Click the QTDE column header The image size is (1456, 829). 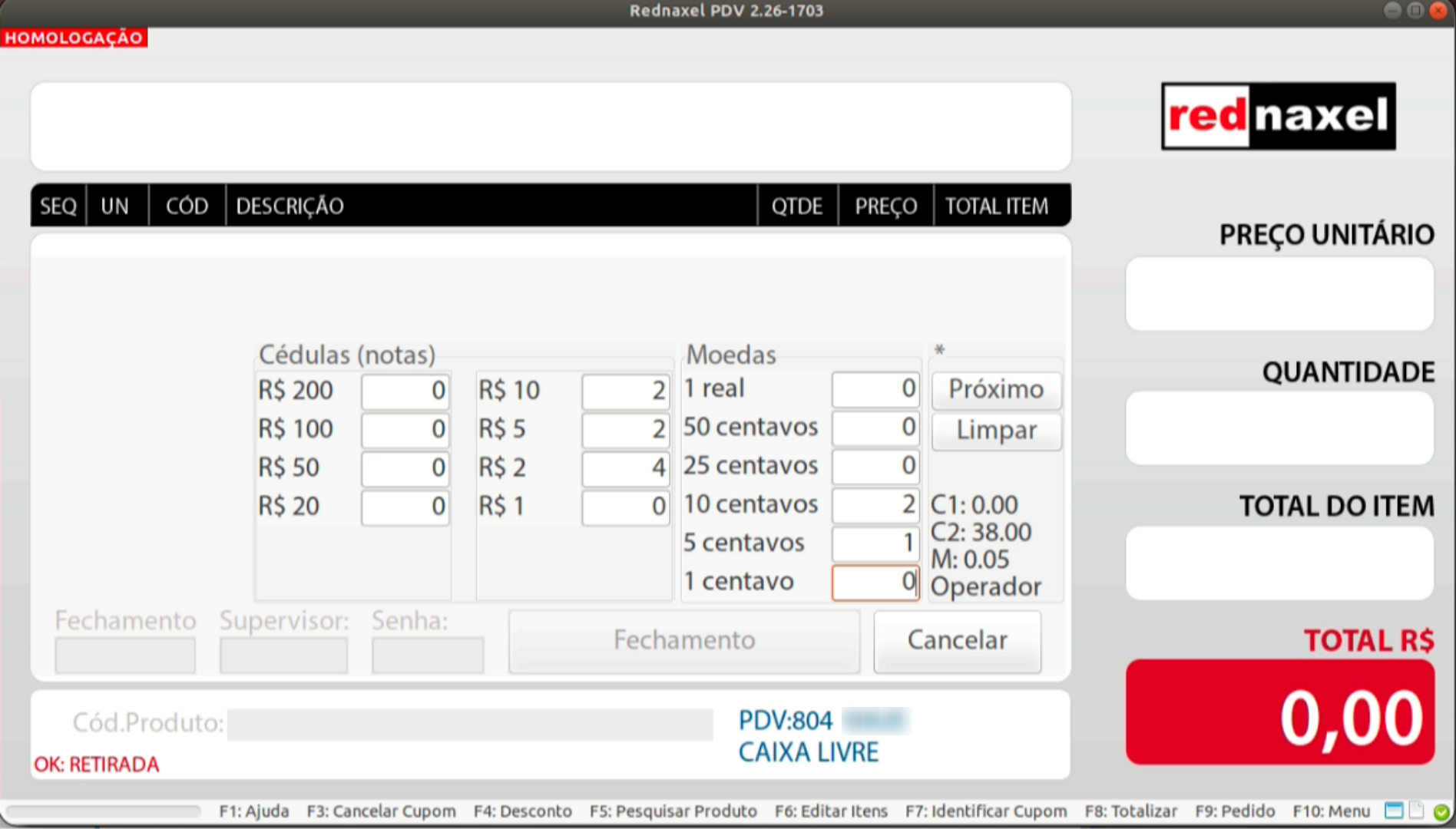coord(797,206)
